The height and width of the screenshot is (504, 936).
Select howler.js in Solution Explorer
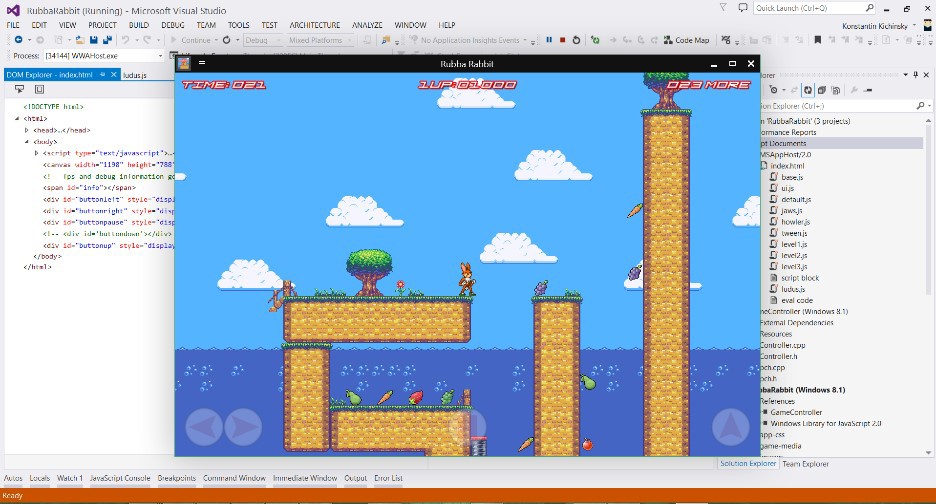[x=796, y=222]
